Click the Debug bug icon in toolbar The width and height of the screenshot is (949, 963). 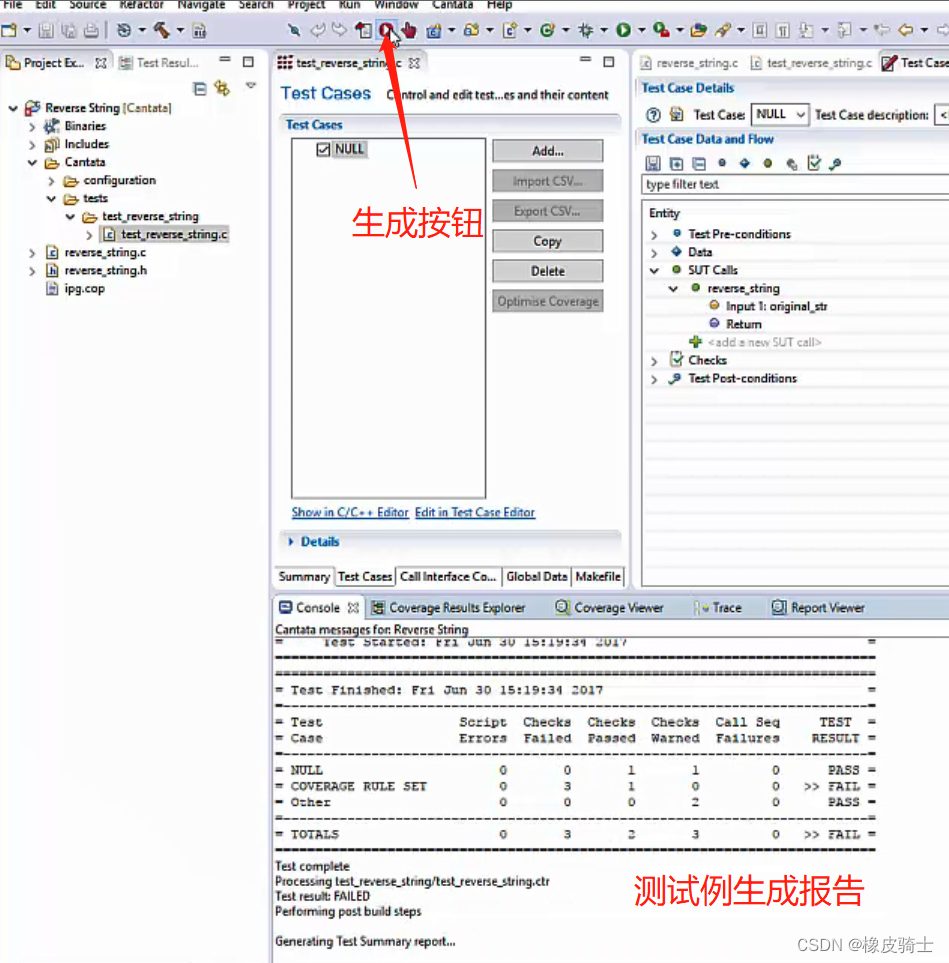pyautogui.click(x=585, y=29)
